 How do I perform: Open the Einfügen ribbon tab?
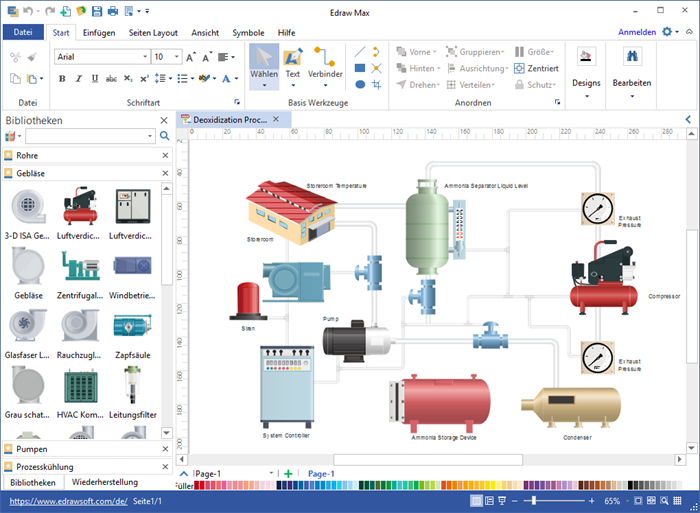coord(98,32)
